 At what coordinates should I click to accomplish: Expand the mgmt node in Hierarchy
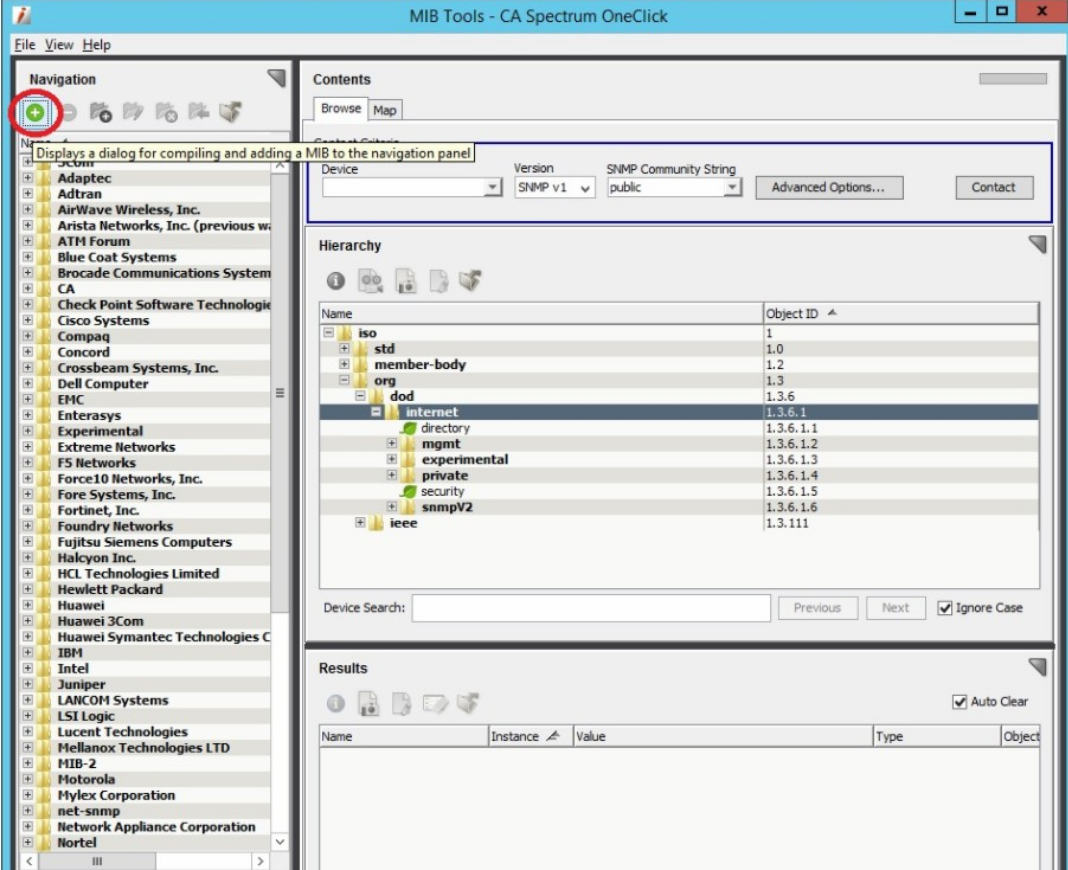coord(393,444)
